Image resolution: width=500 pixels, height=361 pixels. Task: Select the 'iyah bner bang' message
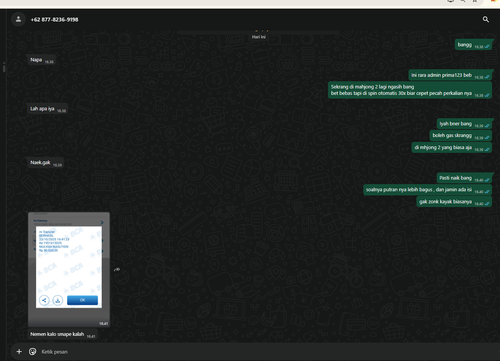tap(465, 124)
